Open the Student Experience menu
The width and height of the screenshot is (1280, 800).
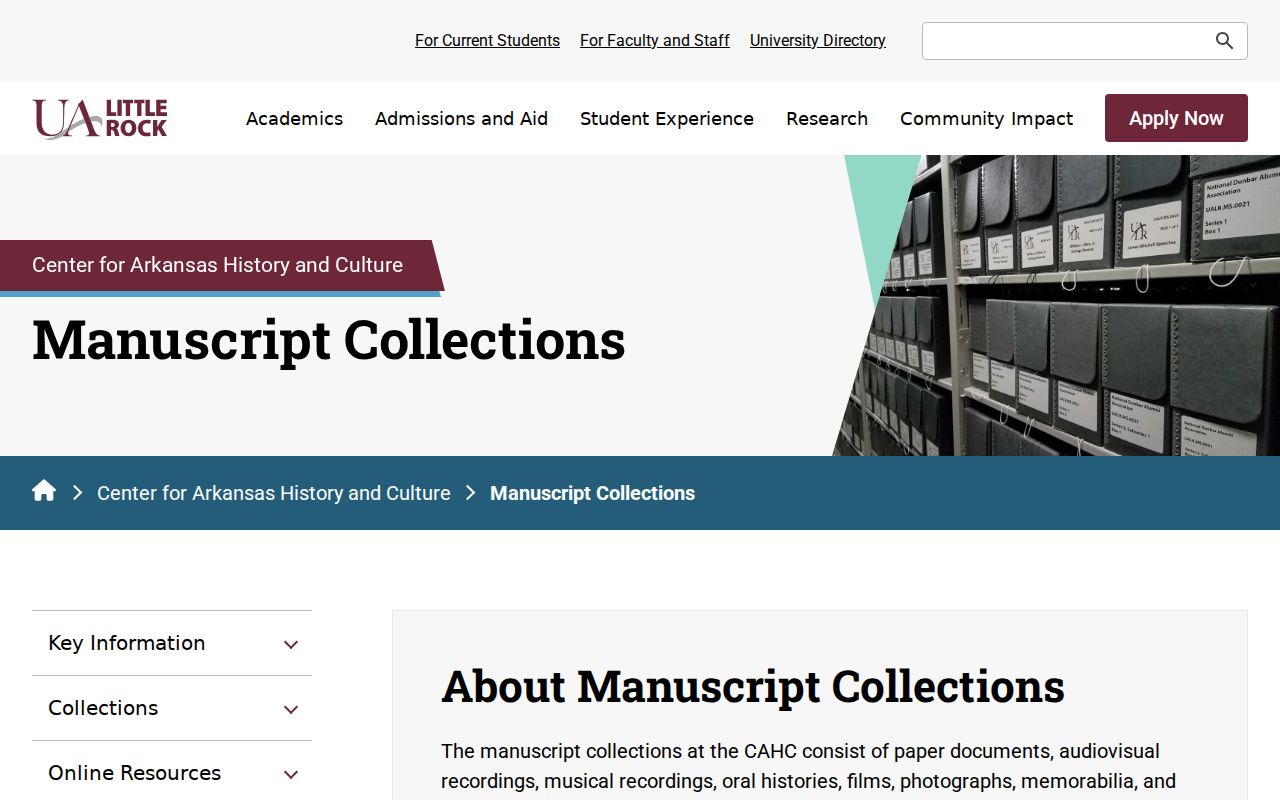(667, 118)
